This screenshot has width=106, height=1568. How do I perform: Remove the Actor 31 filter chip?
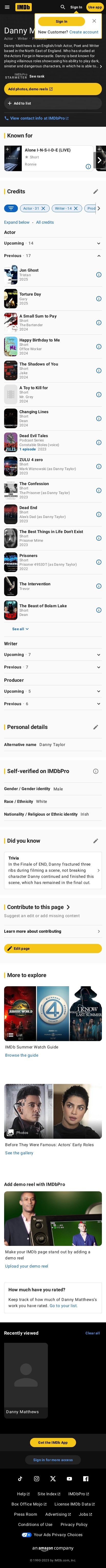pos(43,208)
